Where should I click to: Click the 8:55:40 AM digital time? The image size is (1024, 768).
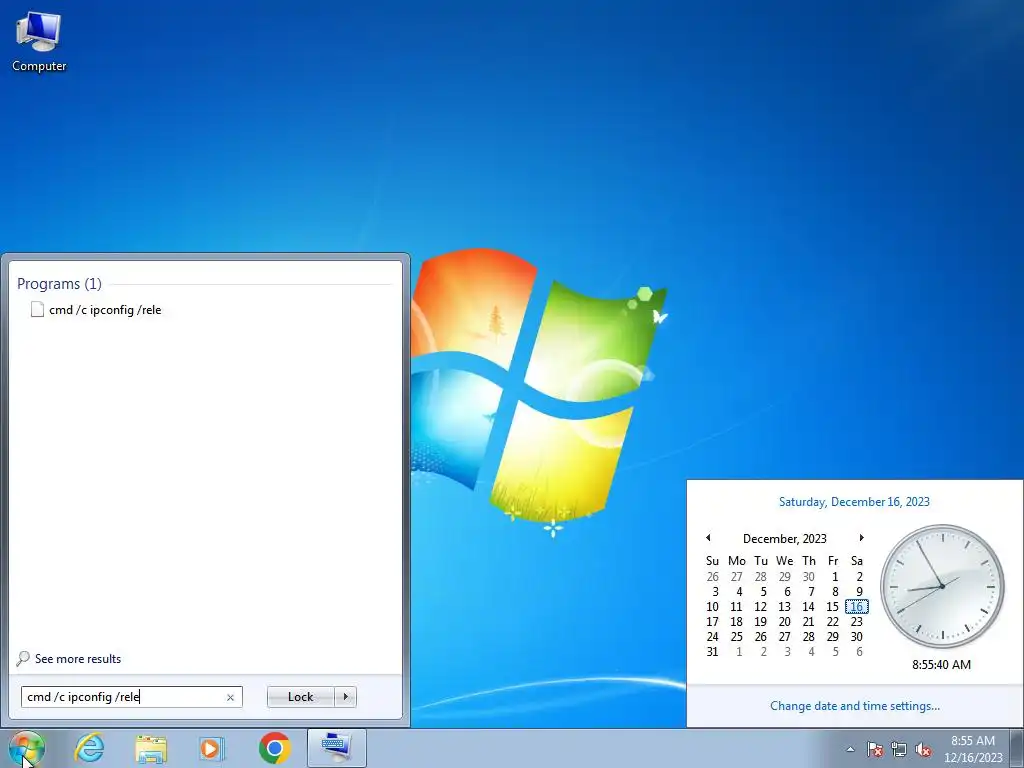(x=942, y=664)
